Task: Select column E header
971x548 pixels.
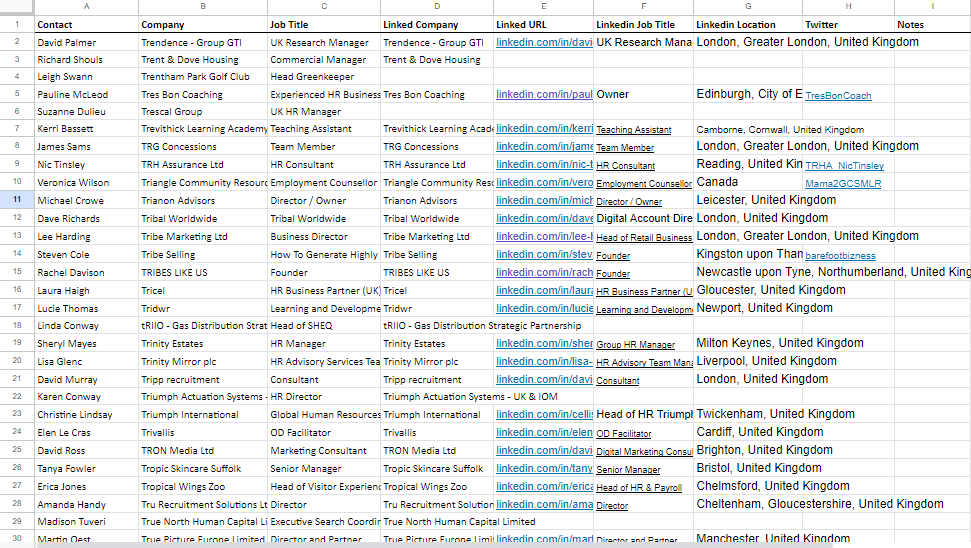Action: point(543,7)
